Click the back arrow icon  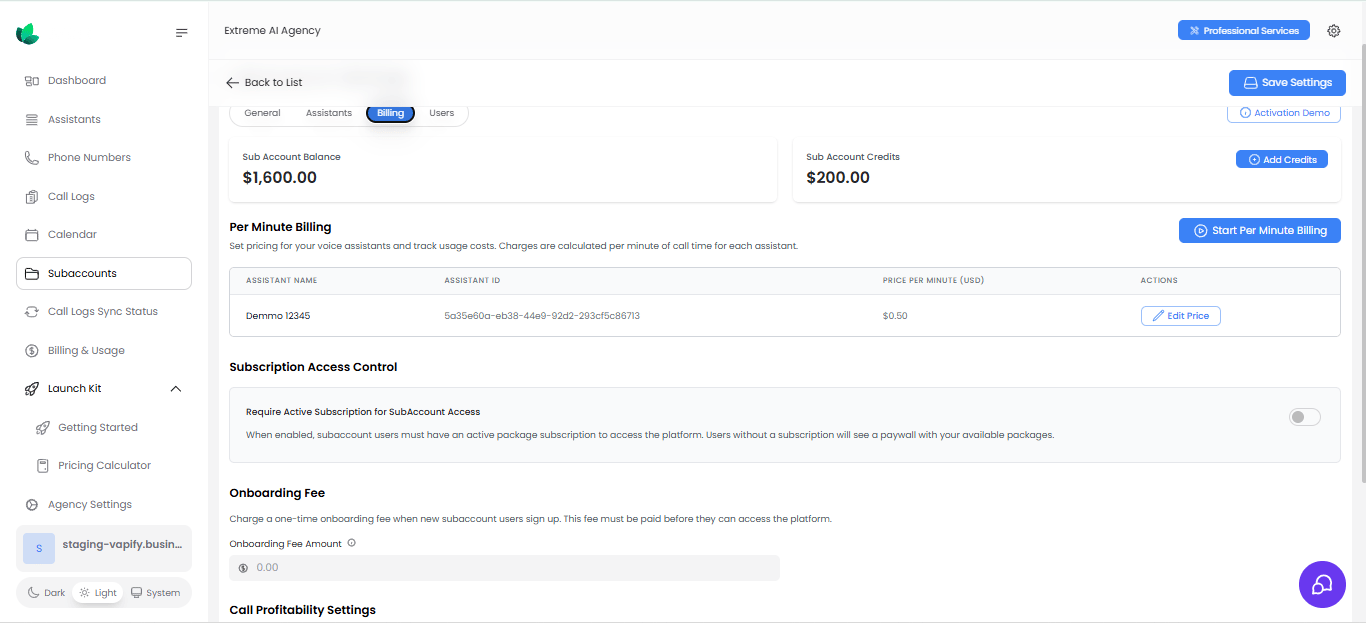click(x=232, y=83)
